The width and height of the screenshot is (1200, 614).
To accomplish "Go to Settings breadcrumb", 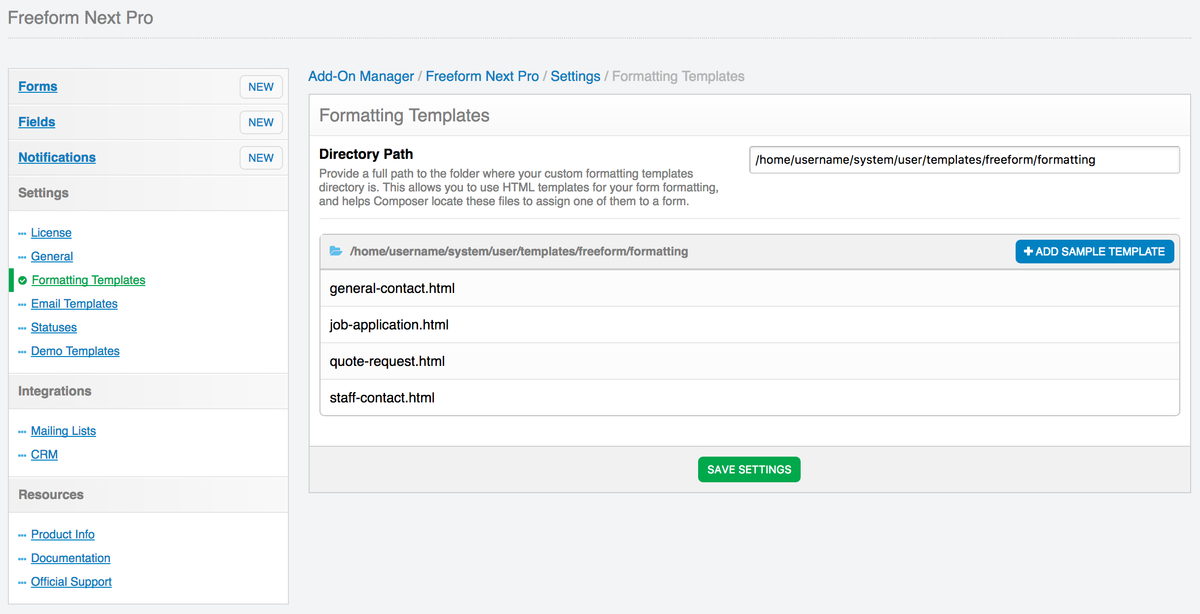I will tap(575, 76).
